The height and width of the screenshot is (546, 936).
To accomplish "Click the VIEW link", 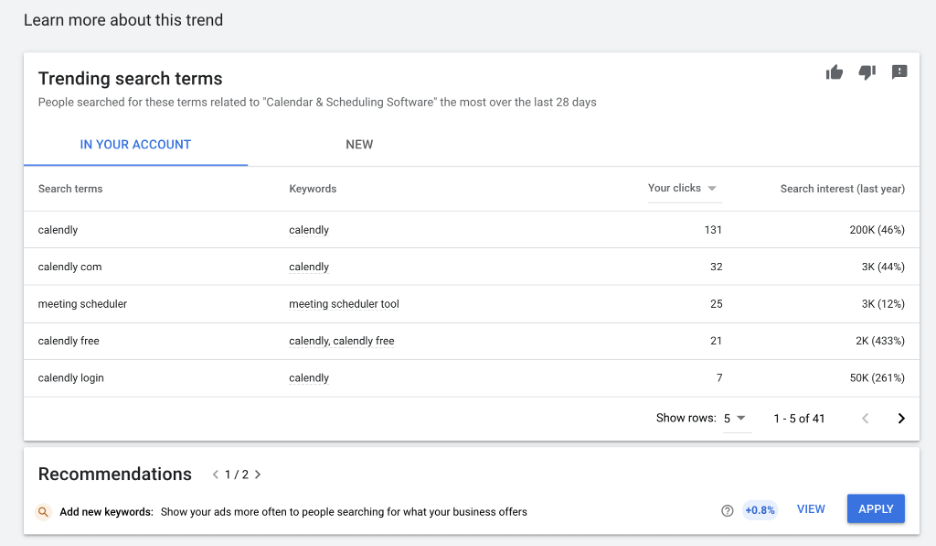I will coord(811,509).
